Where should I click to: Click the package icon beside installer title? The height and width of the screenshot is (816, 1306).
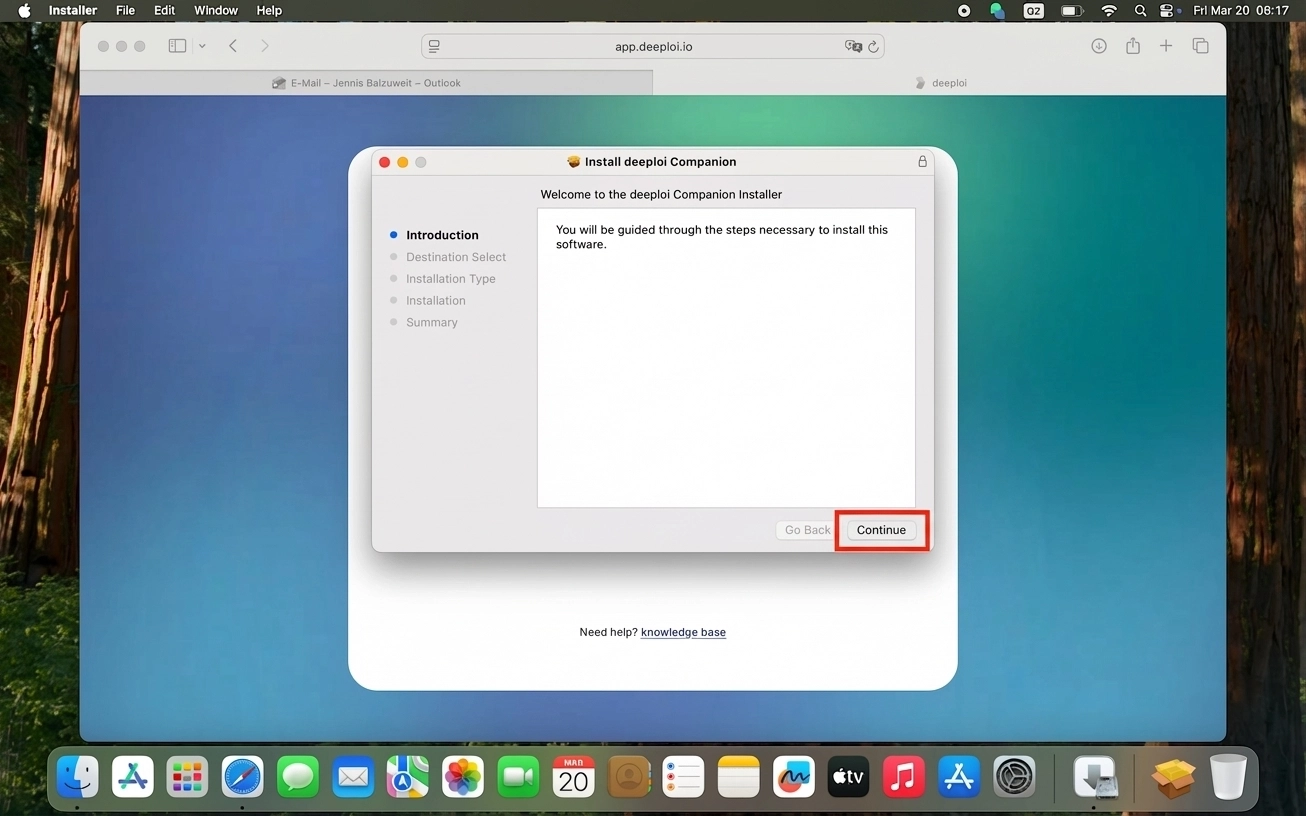[573, 161]
